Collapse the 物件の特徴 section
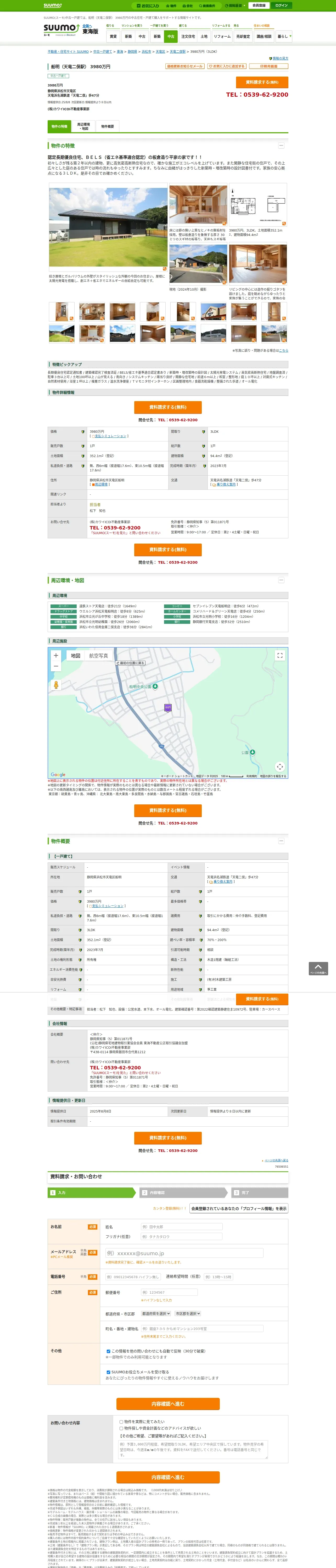Image resolution: width=336 pixels, height=1568 pixels. pos(281,146)
